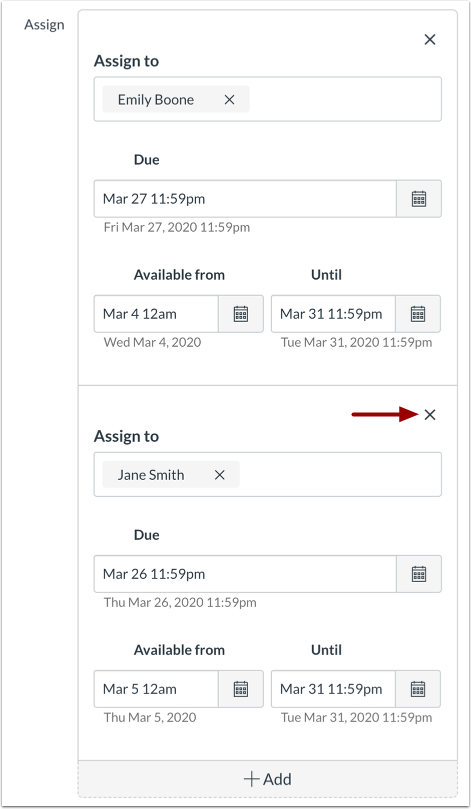Edit the Mar 5 12am Available from field
The height and width of the screenshot is (809, 471).
(156, 689)
